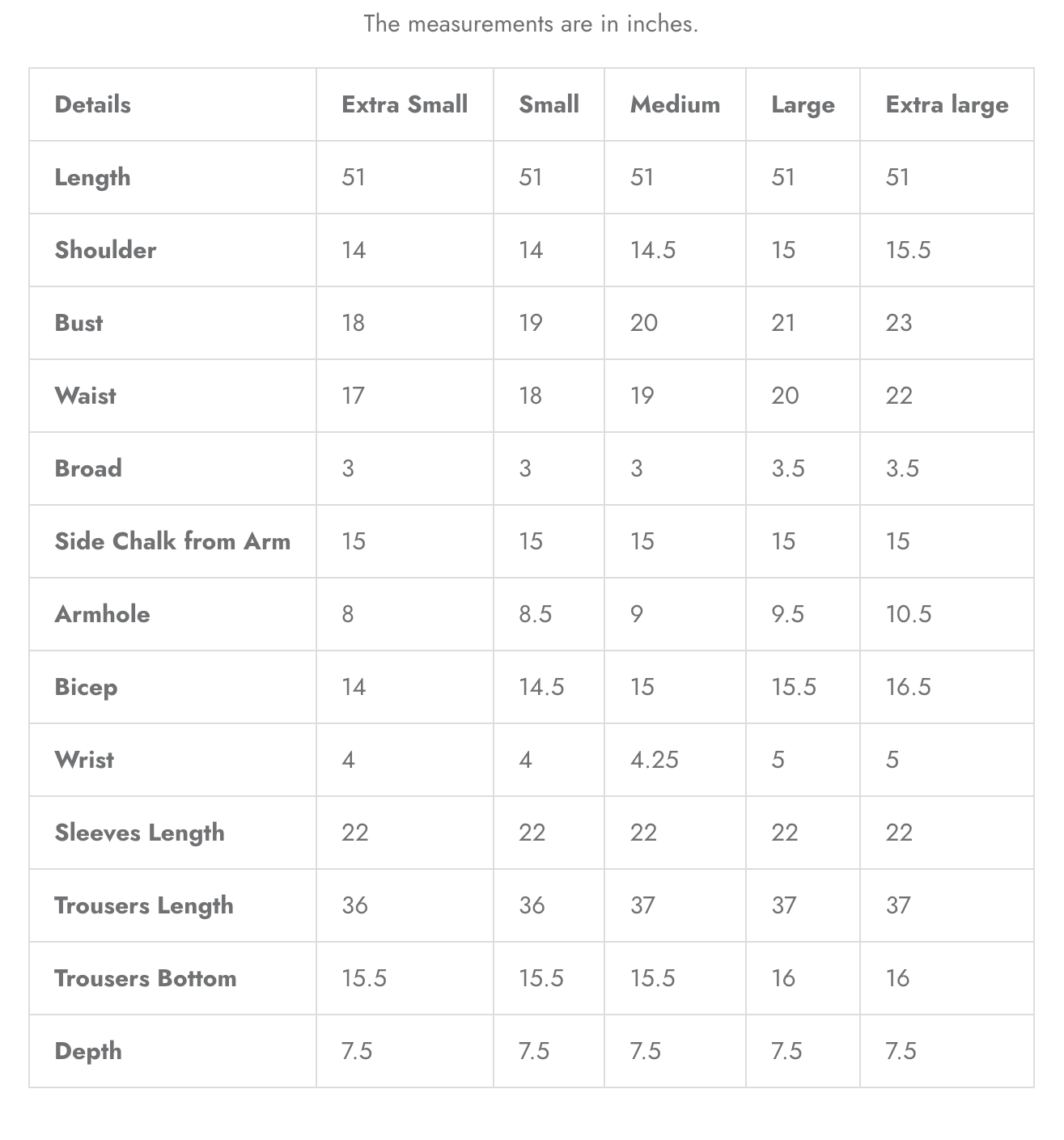Click the Trousers Bottom row label

[x=146, y=978]
